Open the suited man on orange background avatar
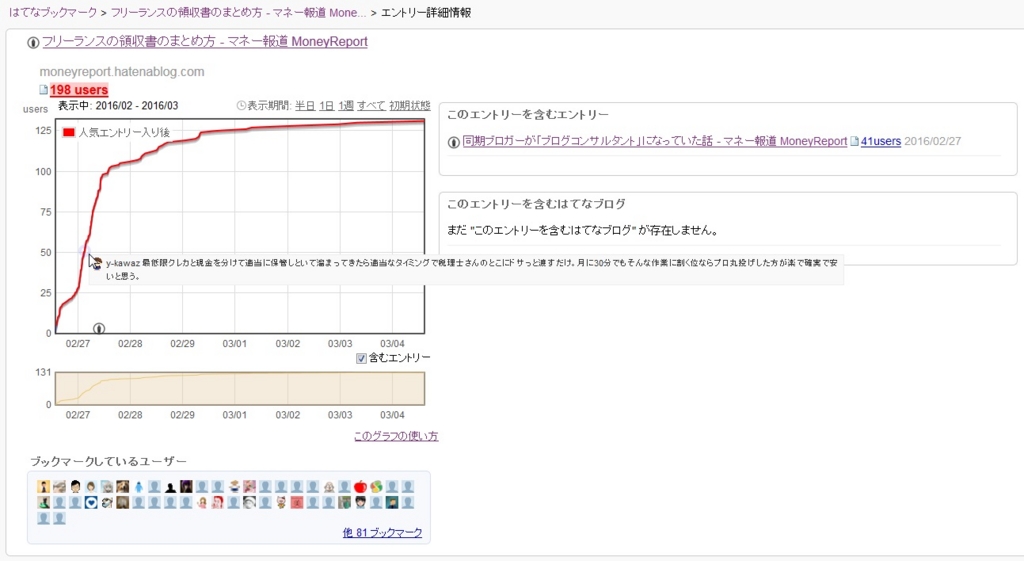 pos(43,487)
